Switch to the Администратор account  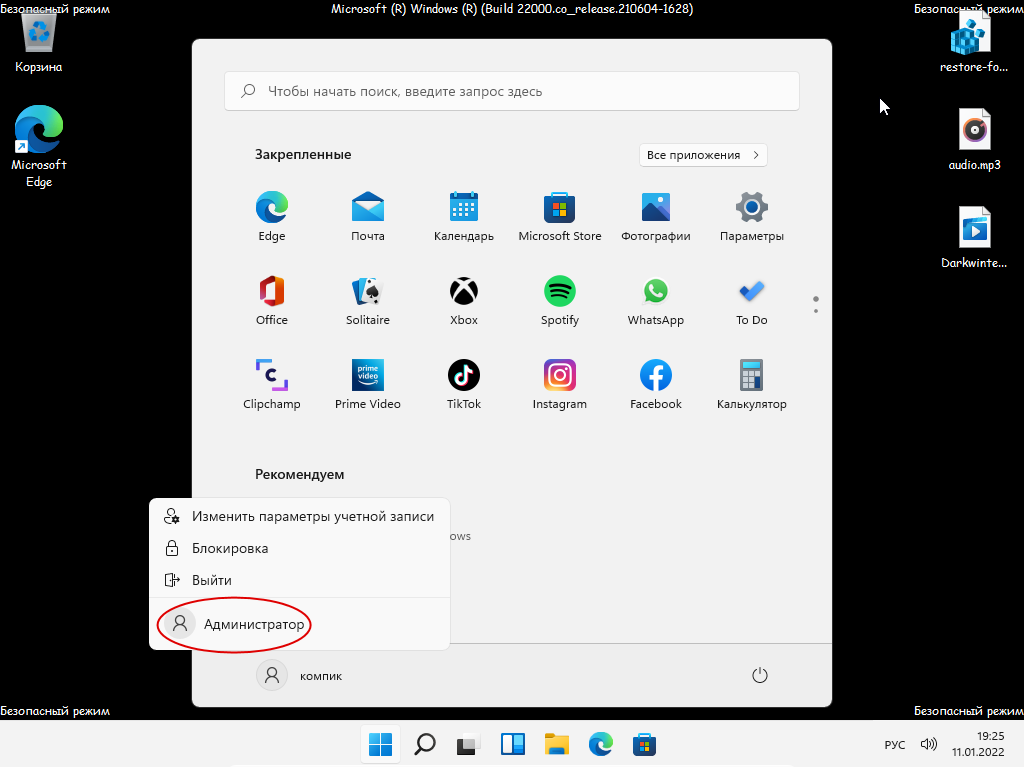pos(252,624)
